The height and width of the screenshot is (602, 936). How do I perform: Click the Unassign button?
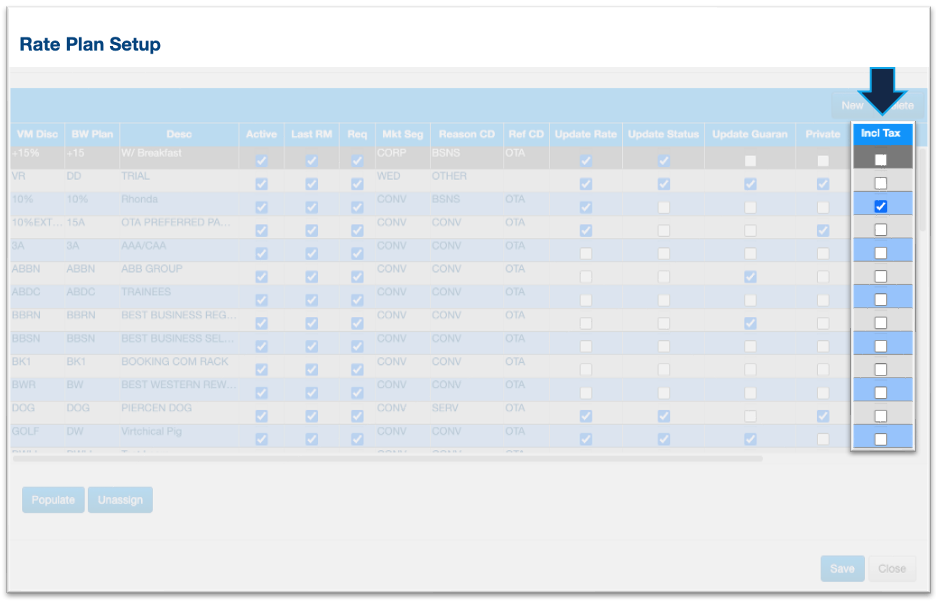coord(120,500)
